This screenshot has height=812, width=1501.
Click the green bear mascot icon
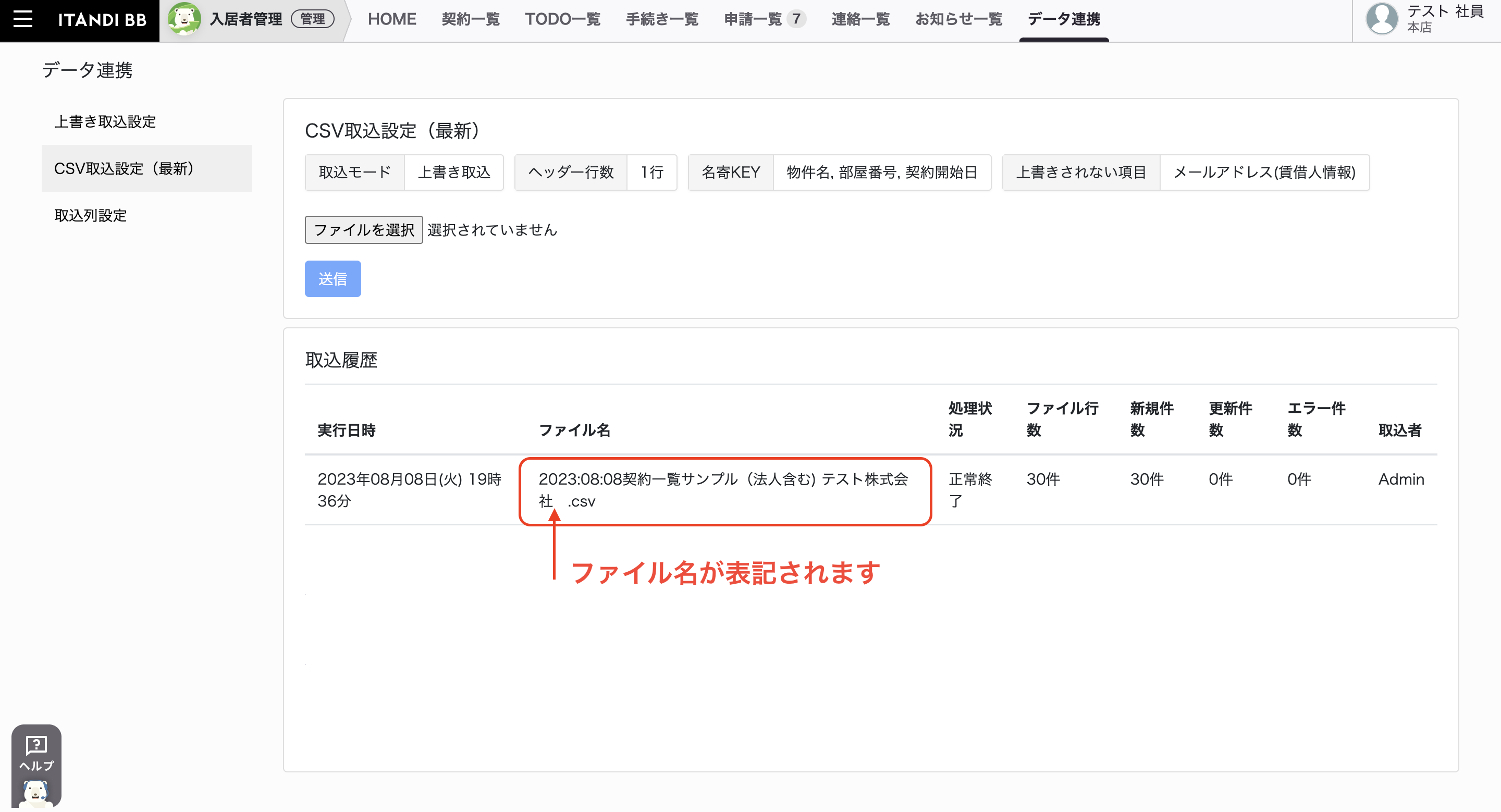(x=184, y=19)
